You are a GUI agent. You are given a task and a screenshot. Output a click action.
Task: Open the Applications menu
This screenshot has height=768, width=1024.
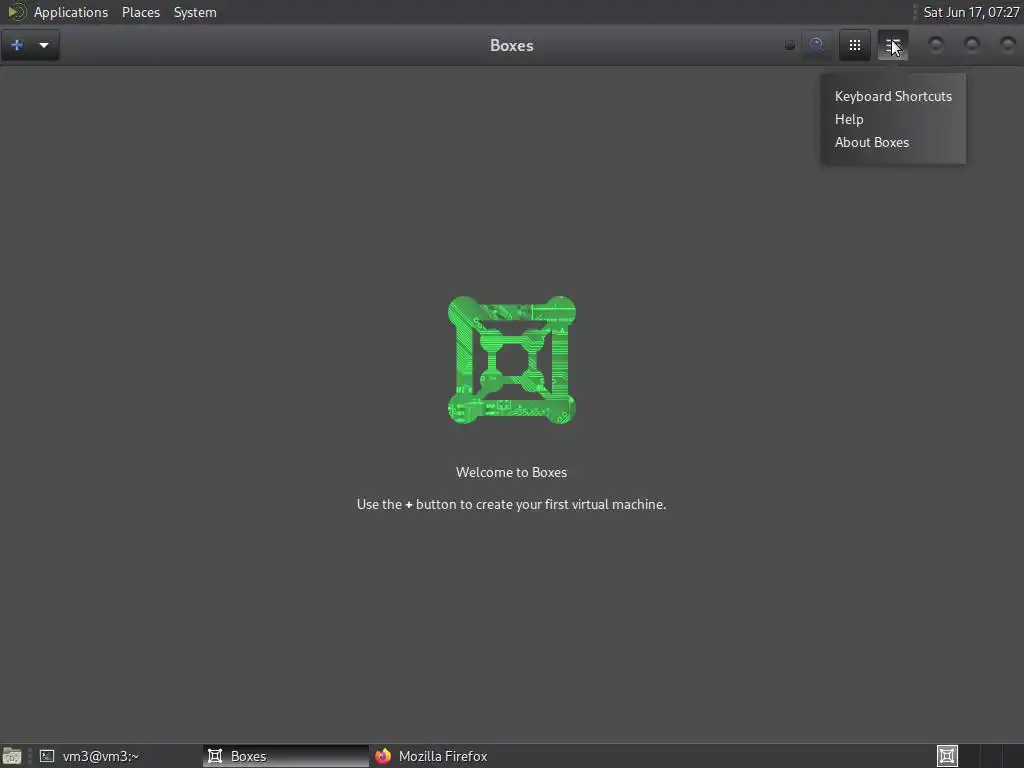coord(71,12)
